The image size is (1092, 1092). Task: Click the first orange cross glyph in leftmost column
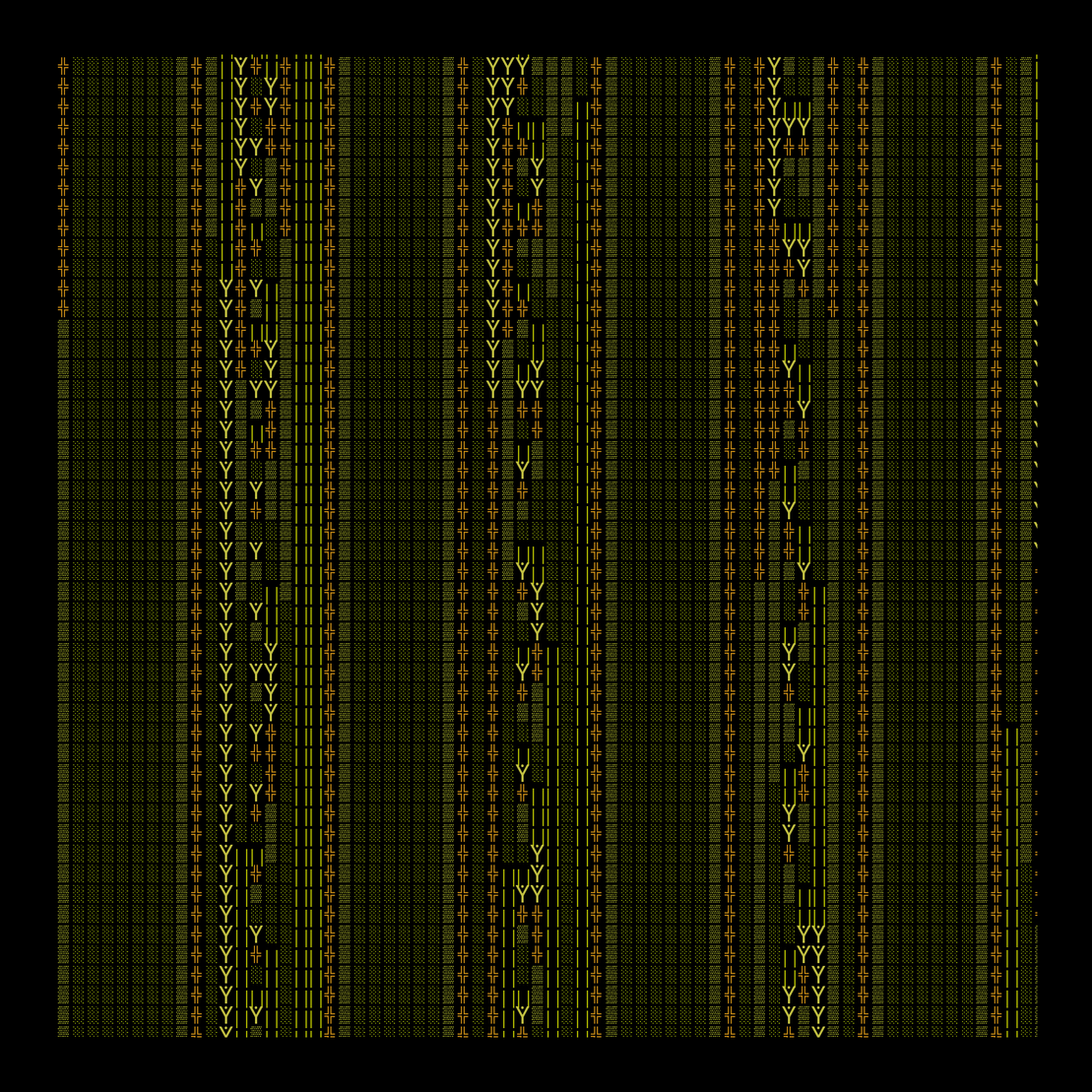tap(63, 67)
